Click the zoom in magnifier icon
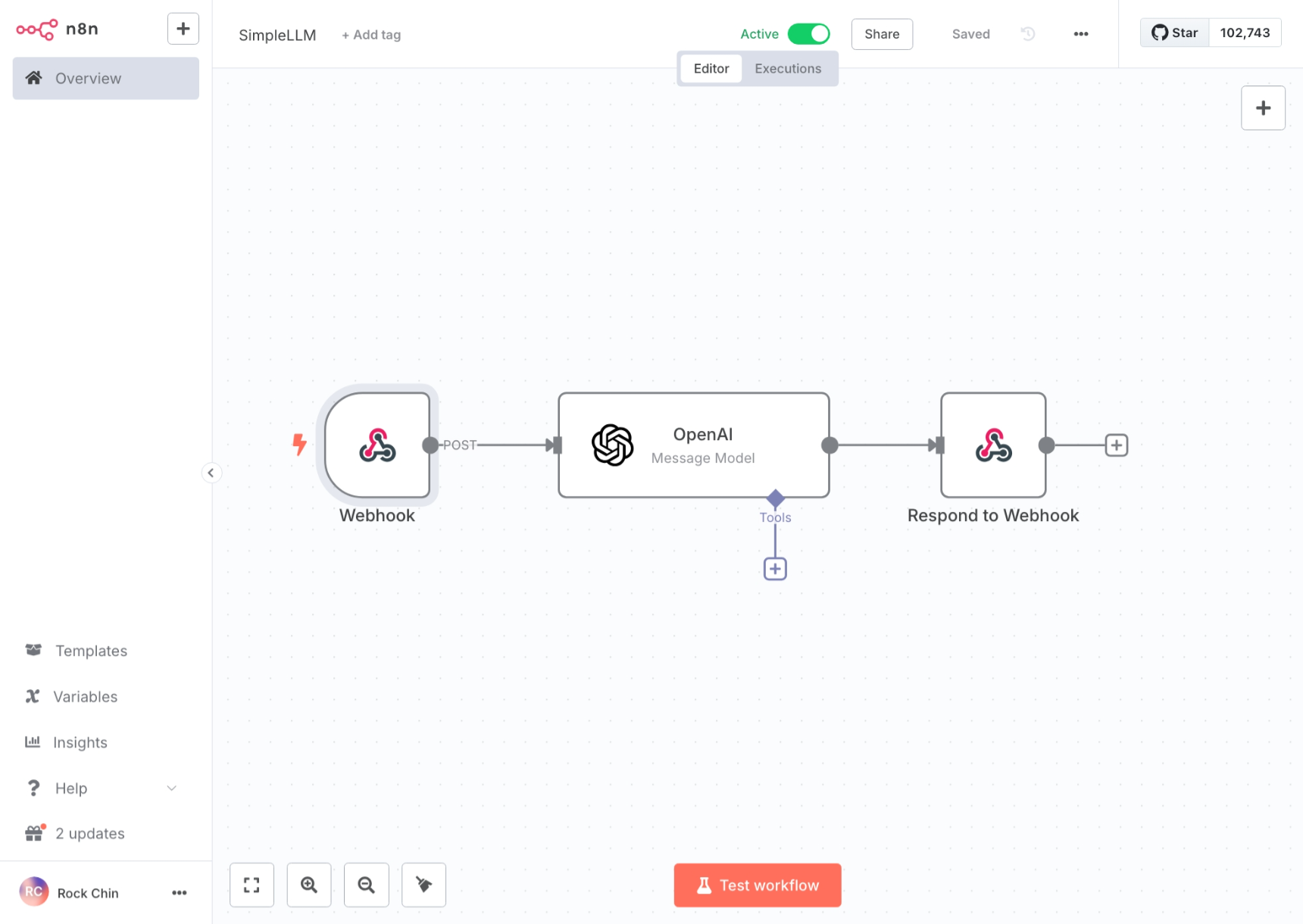The height and width of the screenshot is (924, 1303). pos(309,885)
